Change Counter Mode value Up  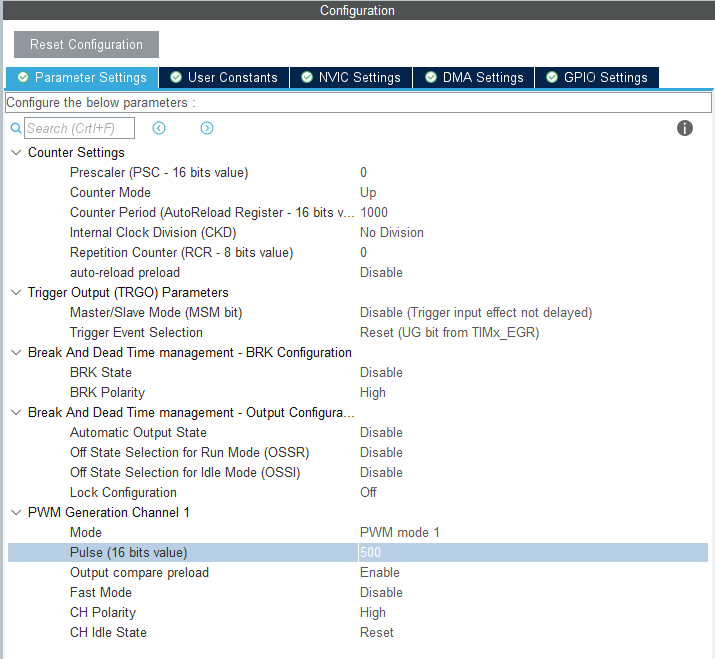tap(368, 192)
